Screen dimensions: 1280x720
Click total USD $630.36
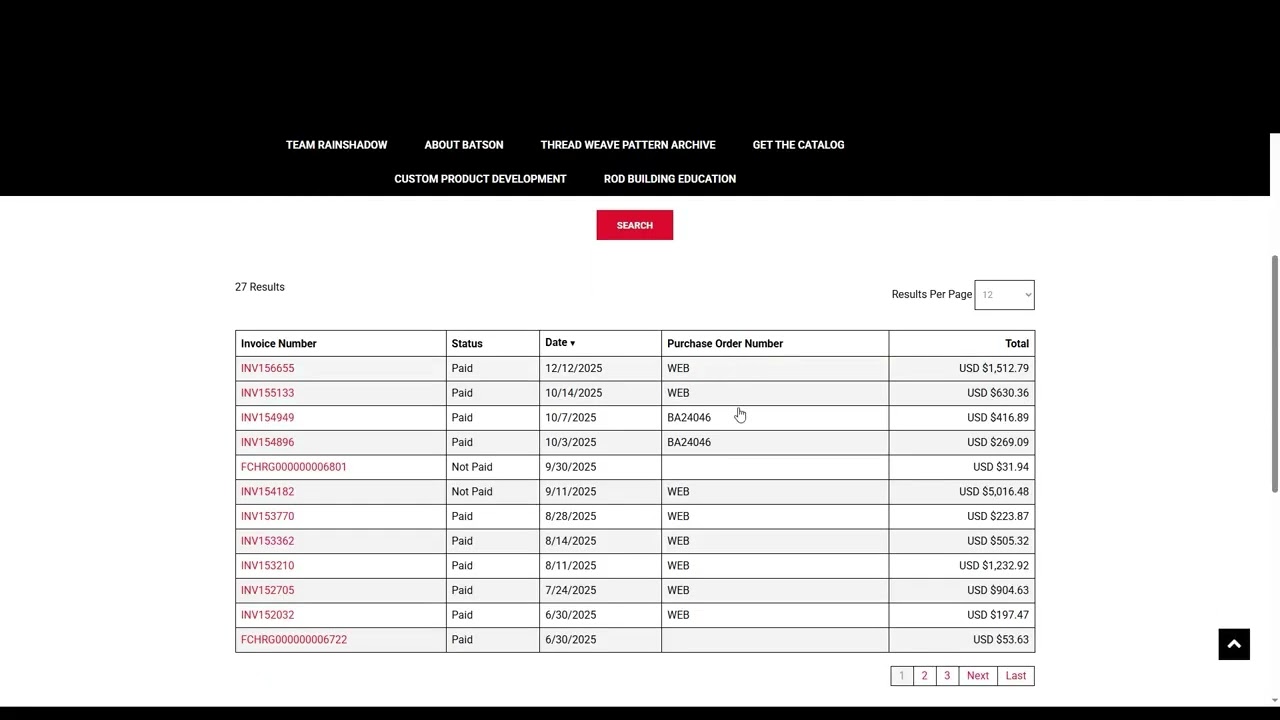pyautogui.click(x=998, y=393)
